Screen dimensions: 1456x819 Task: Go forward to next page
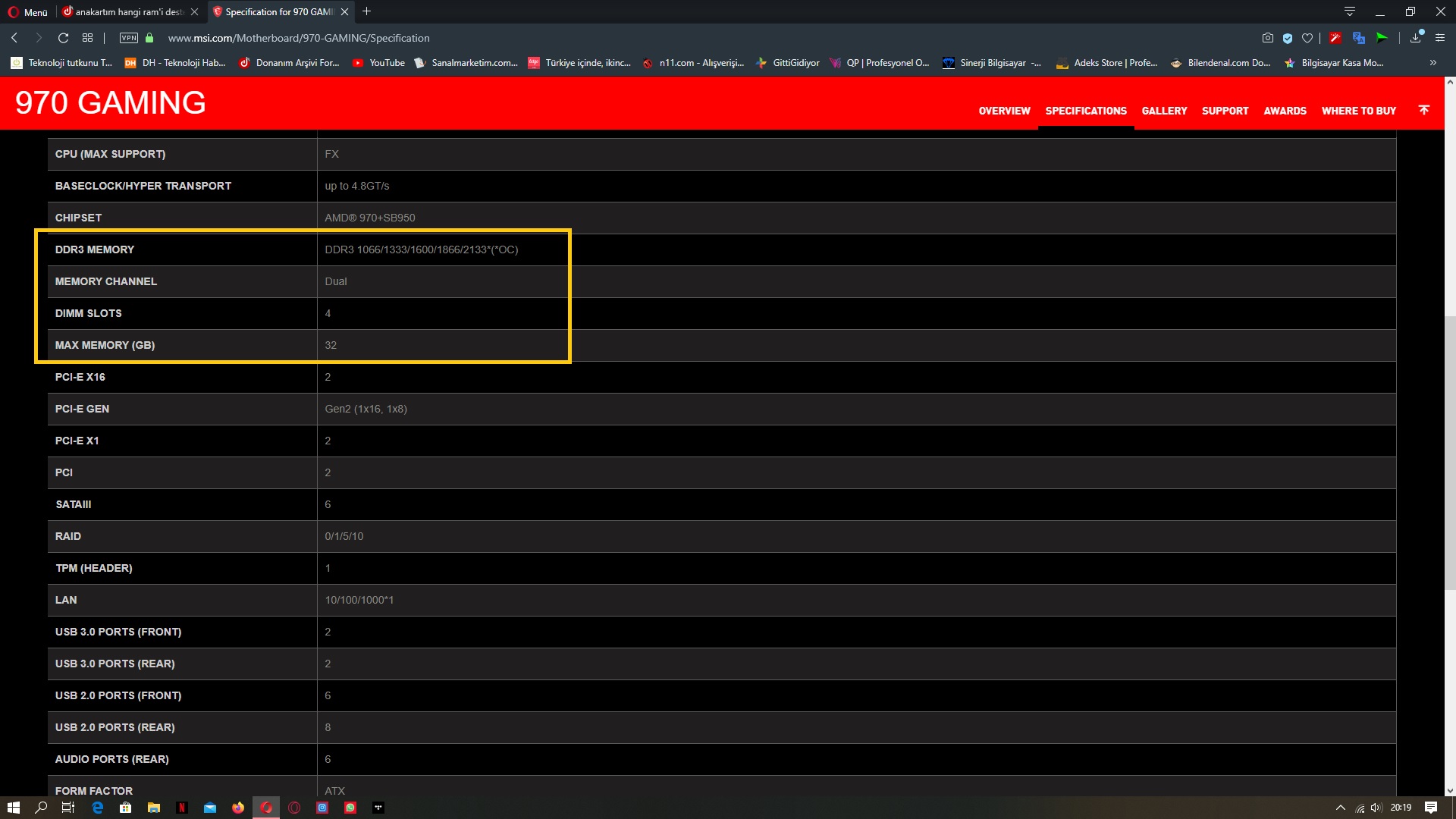click(x=39, y=38)
